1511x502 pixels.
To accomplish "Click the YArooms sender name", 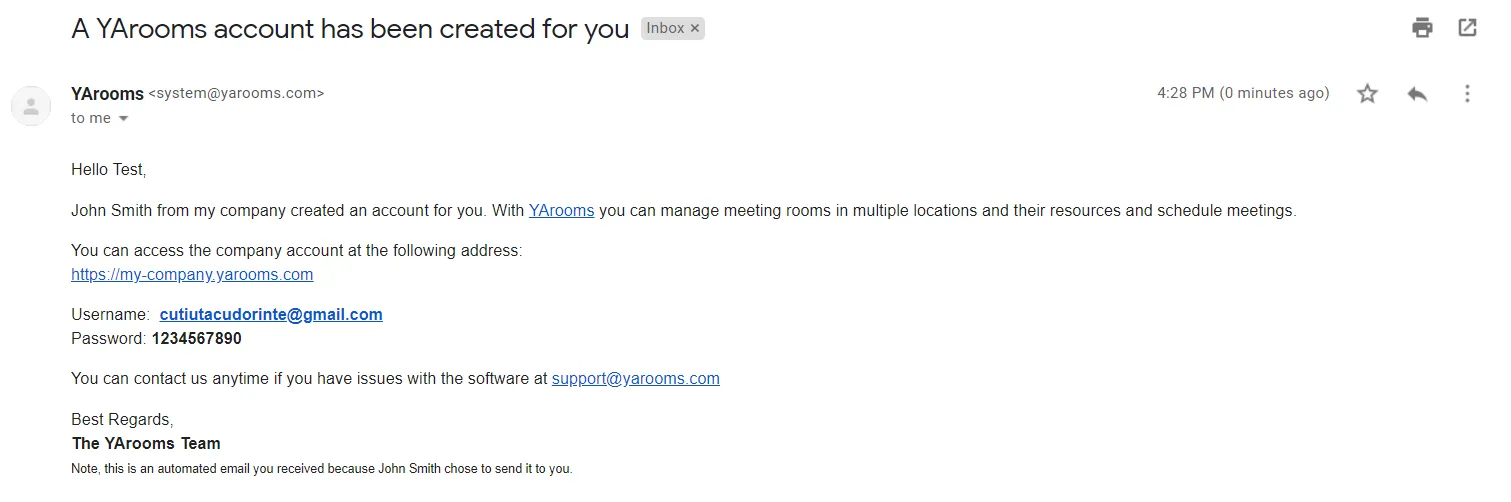I will coord(107,94).
